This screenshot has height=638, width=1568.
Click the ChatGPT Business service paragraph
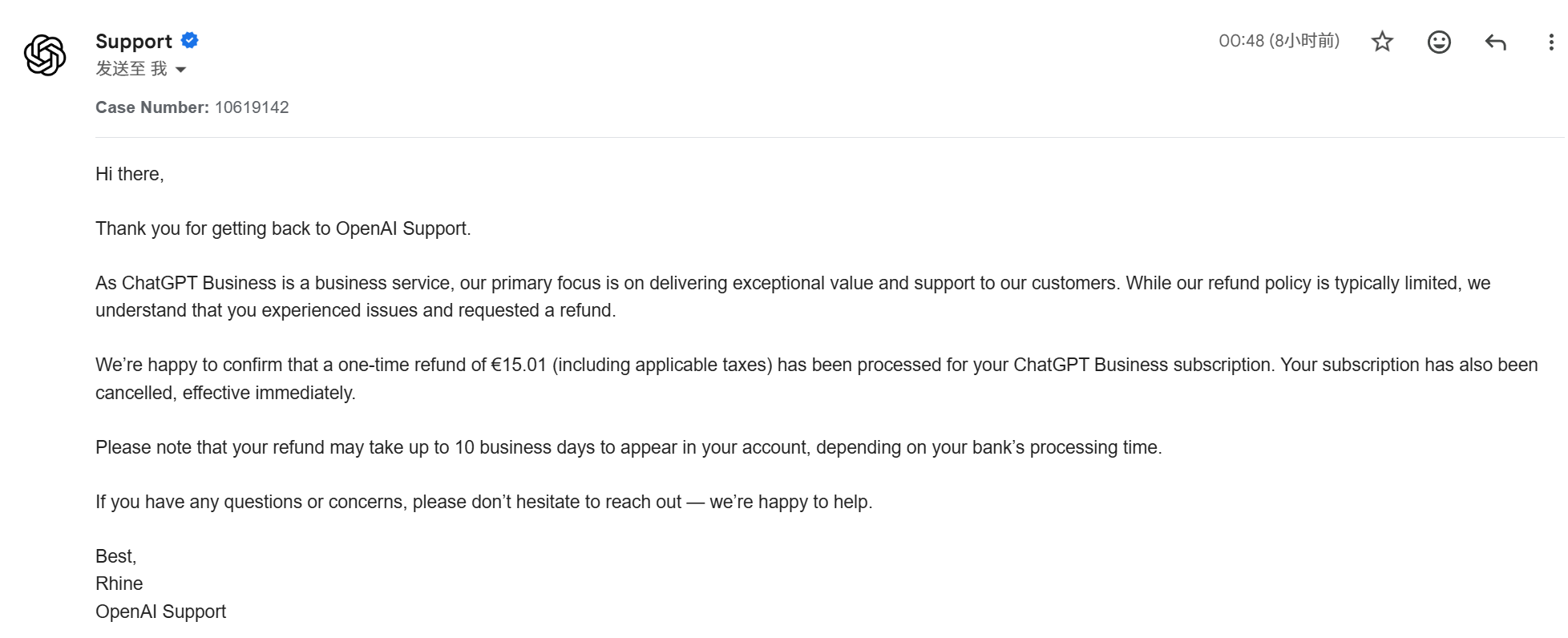(x=793, y=297)
